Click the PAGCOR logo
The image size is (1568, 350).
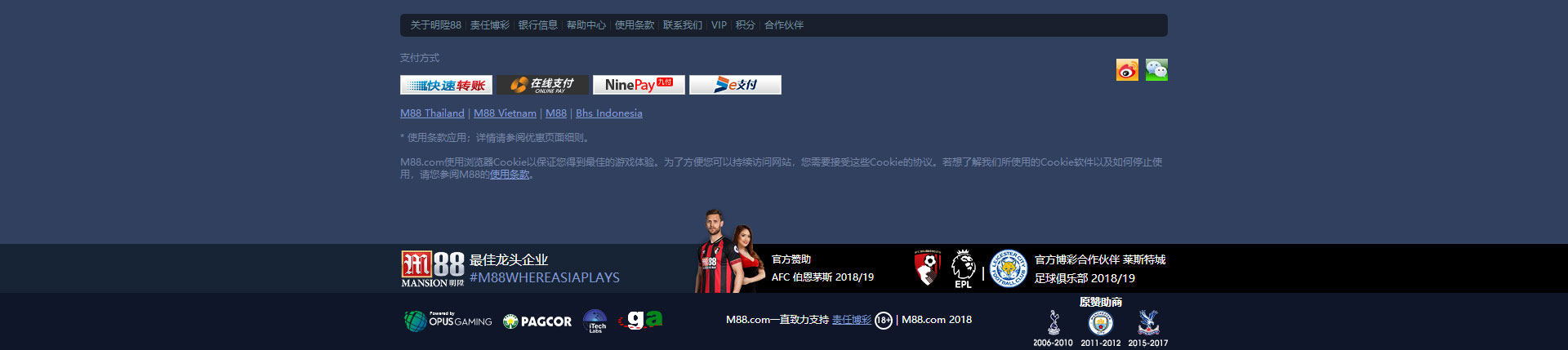(537, 321)
